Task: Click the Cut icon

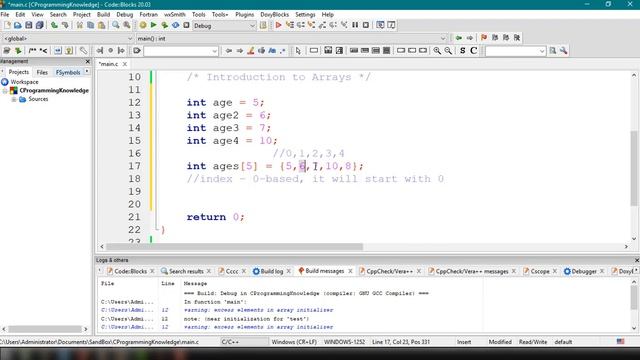Action: point(80,25)
